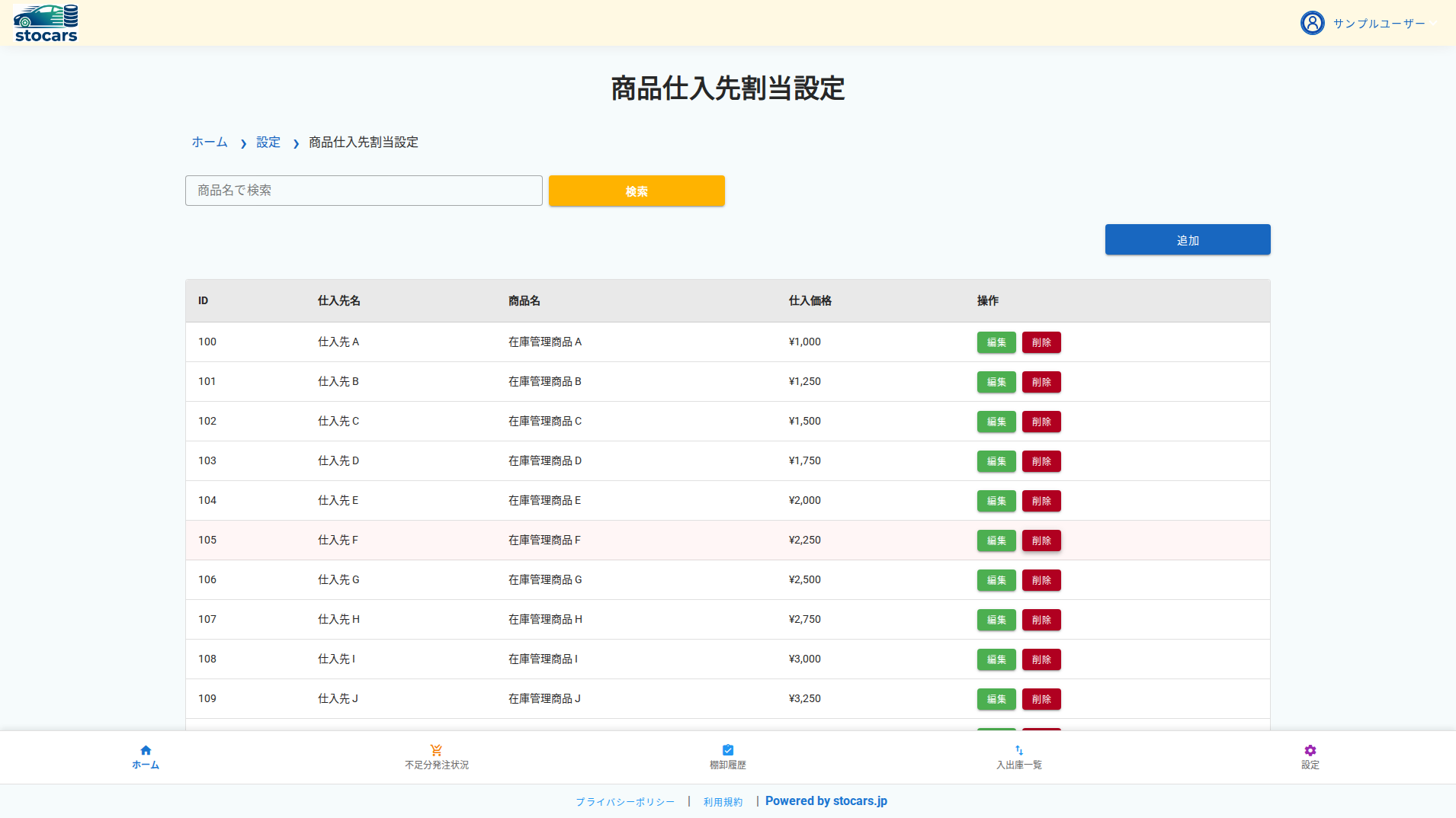This screenshot has height=818, width=1456.
Task: Edit row 101 仕入先 B
Action: (996, 382)
